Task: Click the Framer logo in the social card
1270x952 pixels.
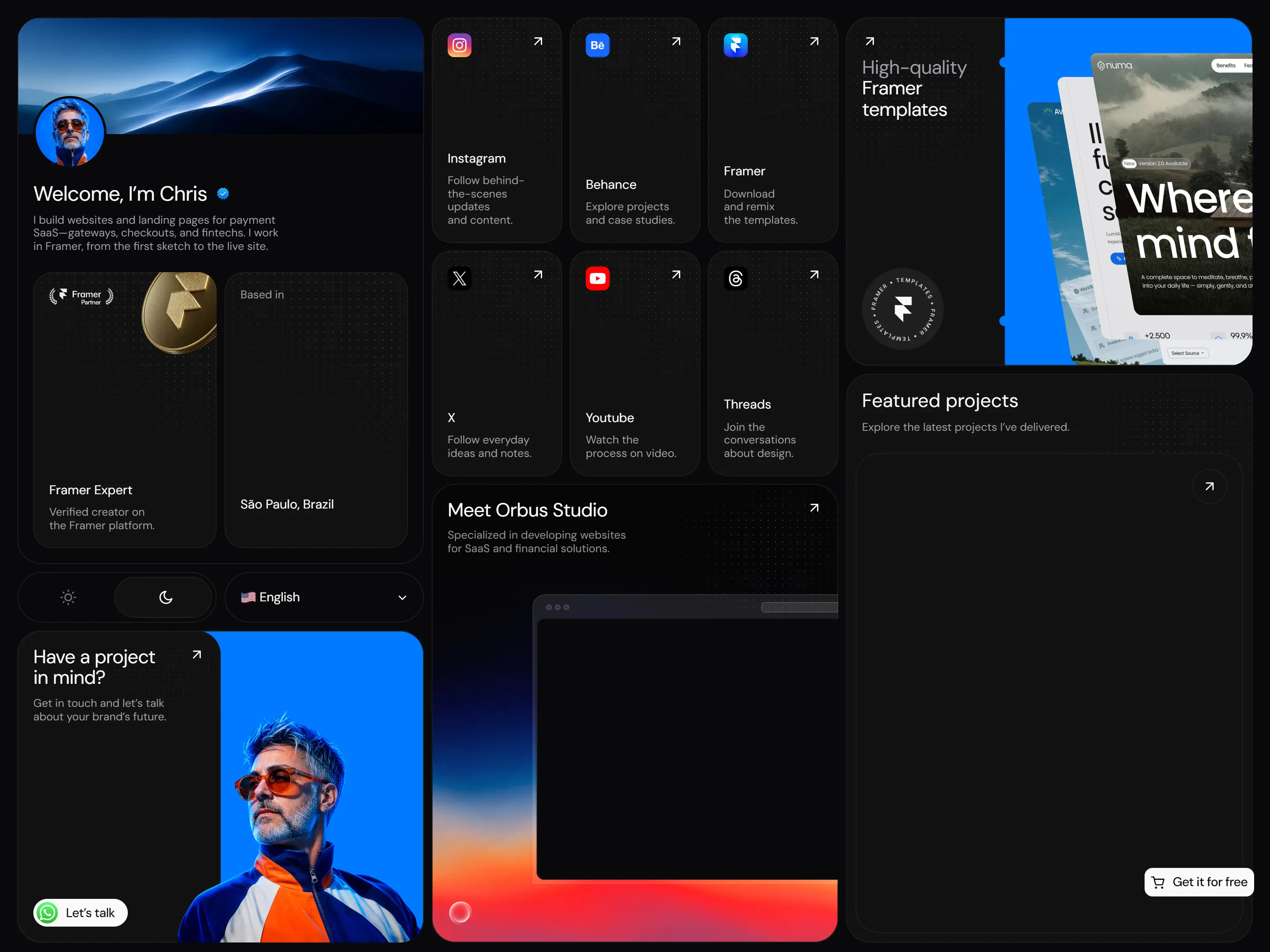Action: pyautogui.click(x=735, y=45)
